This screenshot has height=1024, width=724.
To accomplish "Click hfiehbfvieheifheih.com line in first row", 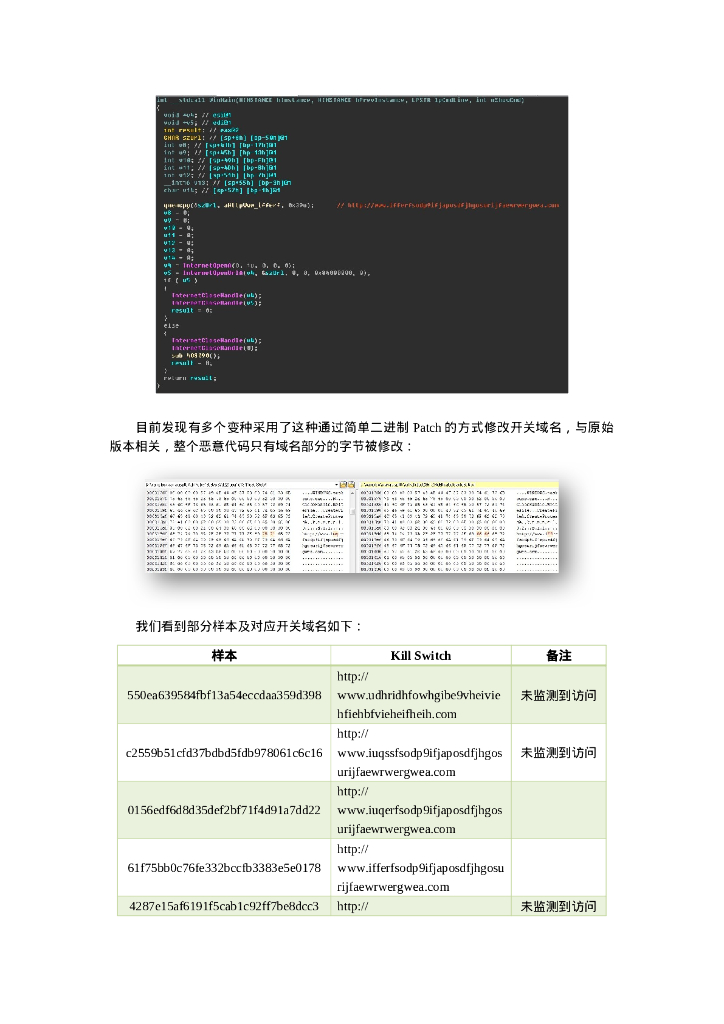I will pyautogui.click(x=397, y=714).
